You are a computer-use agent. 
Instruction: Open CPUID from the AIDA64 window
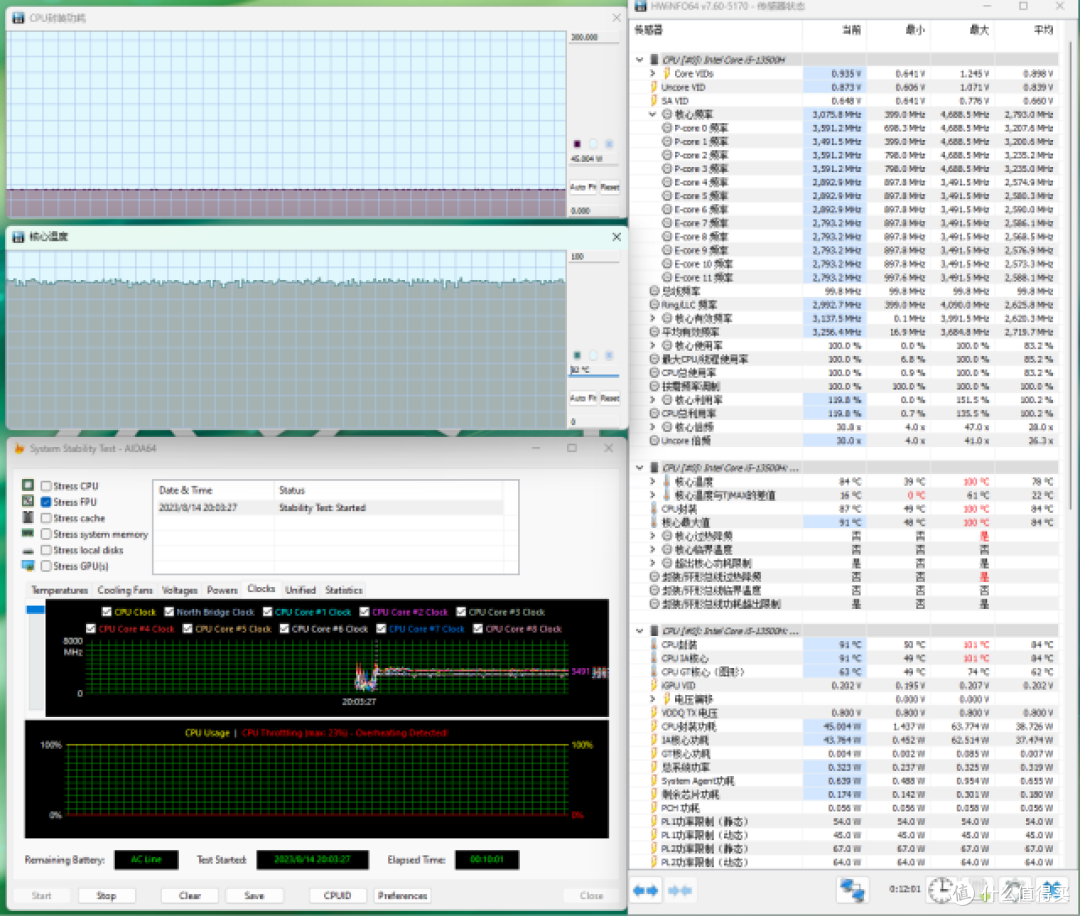coord(338,895)
